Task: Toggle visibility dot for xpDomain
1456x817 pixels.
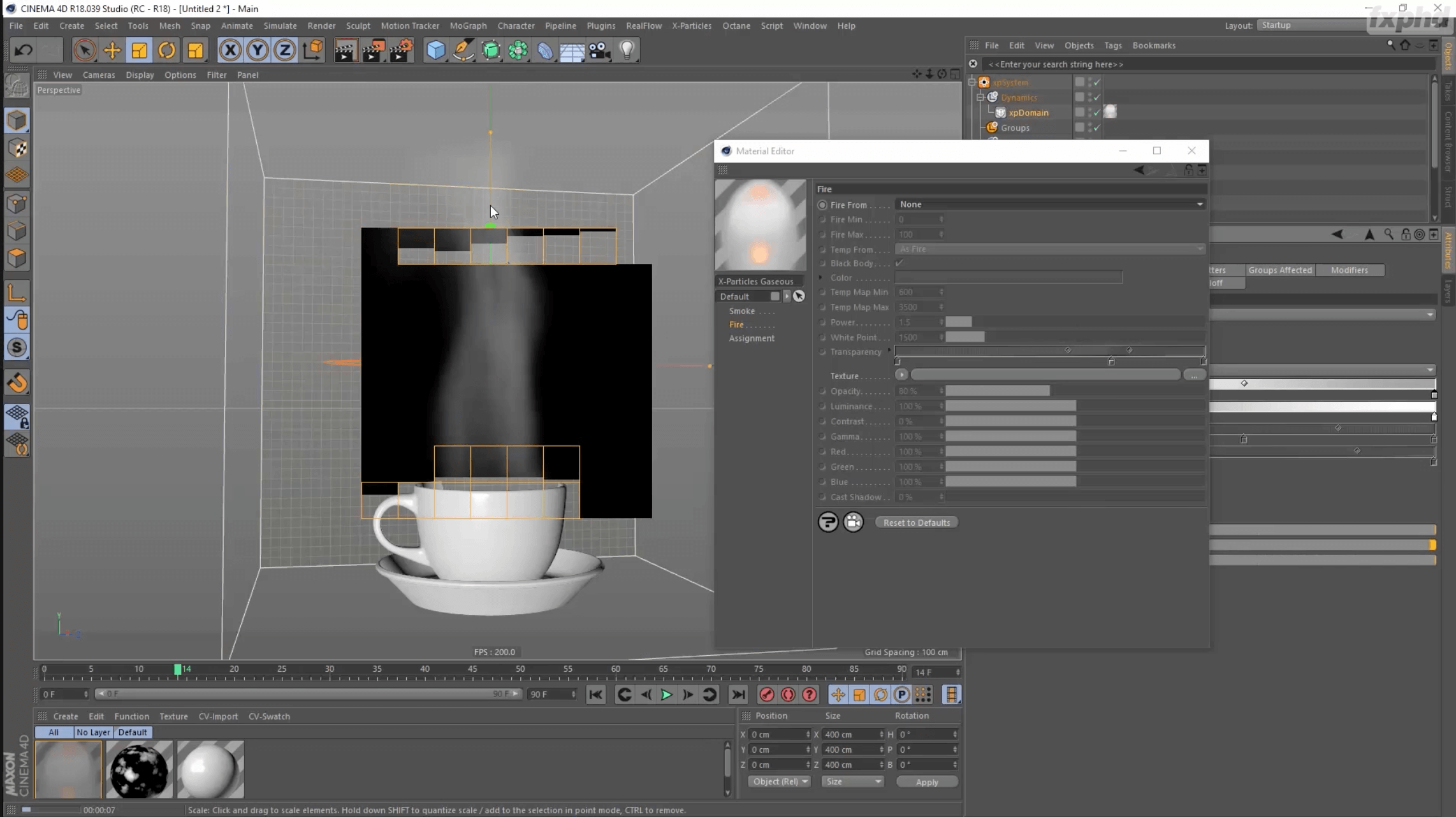Action: coord(1090,112)
